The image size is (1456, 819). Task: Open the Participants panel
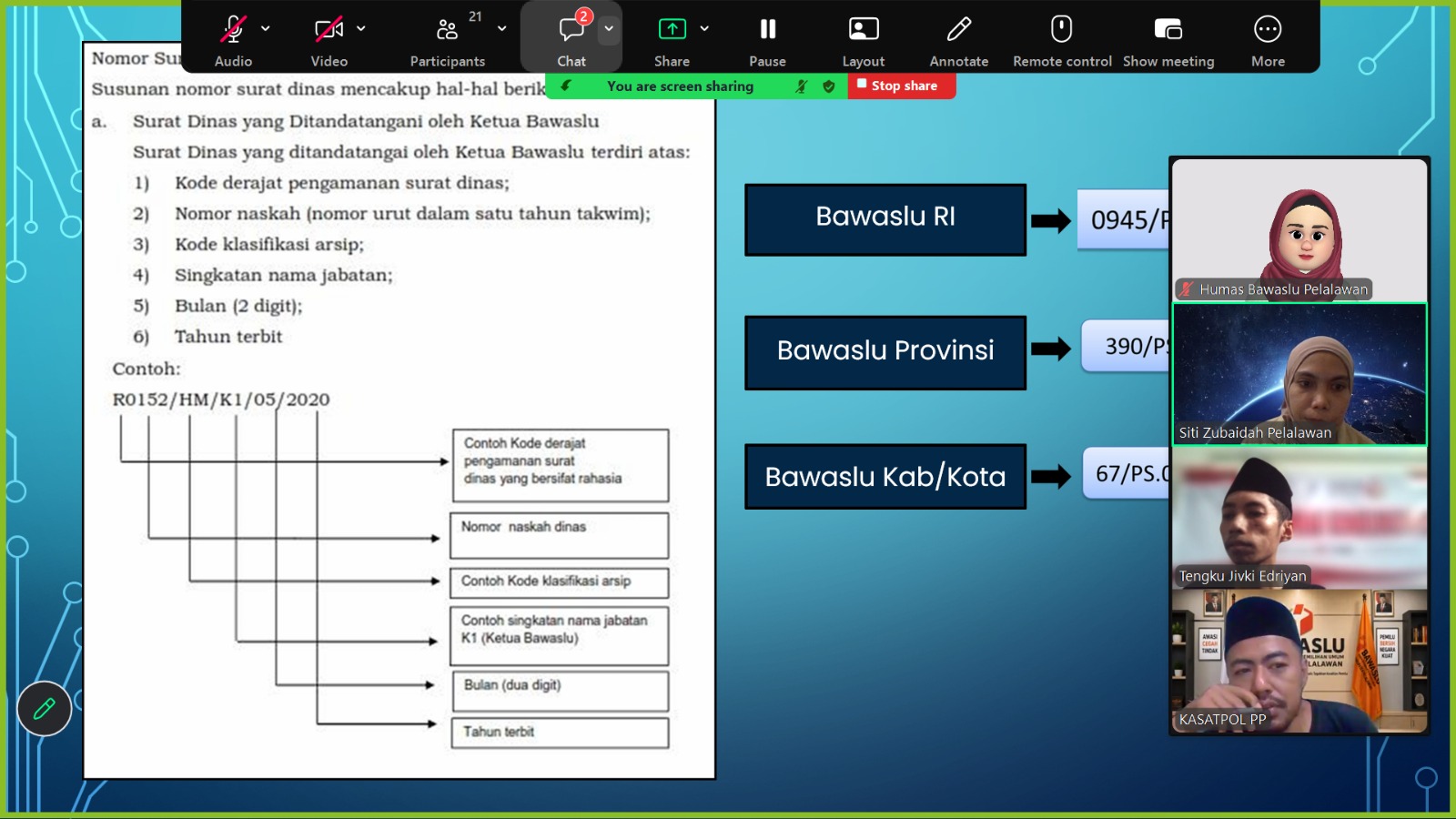[x=447, y=37]
